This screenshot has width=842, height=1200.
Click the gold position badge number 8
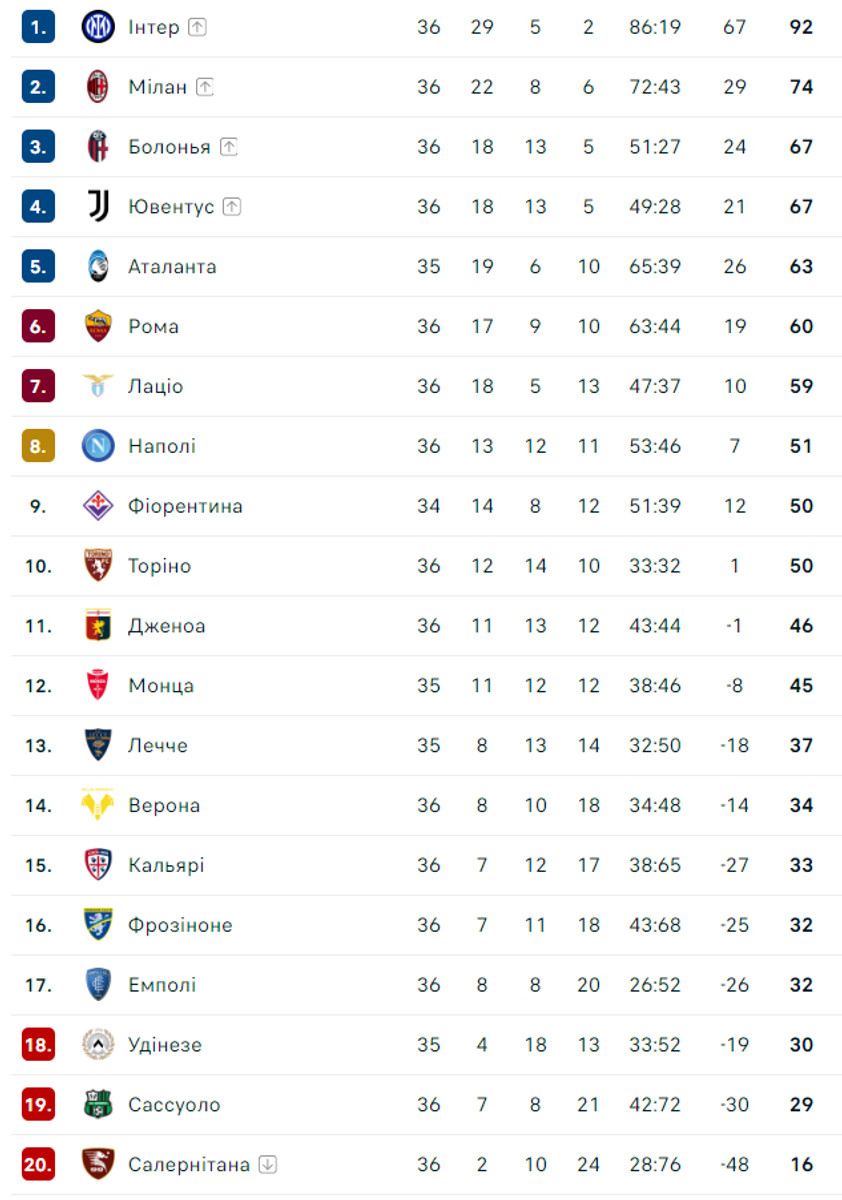pos(38,446)
